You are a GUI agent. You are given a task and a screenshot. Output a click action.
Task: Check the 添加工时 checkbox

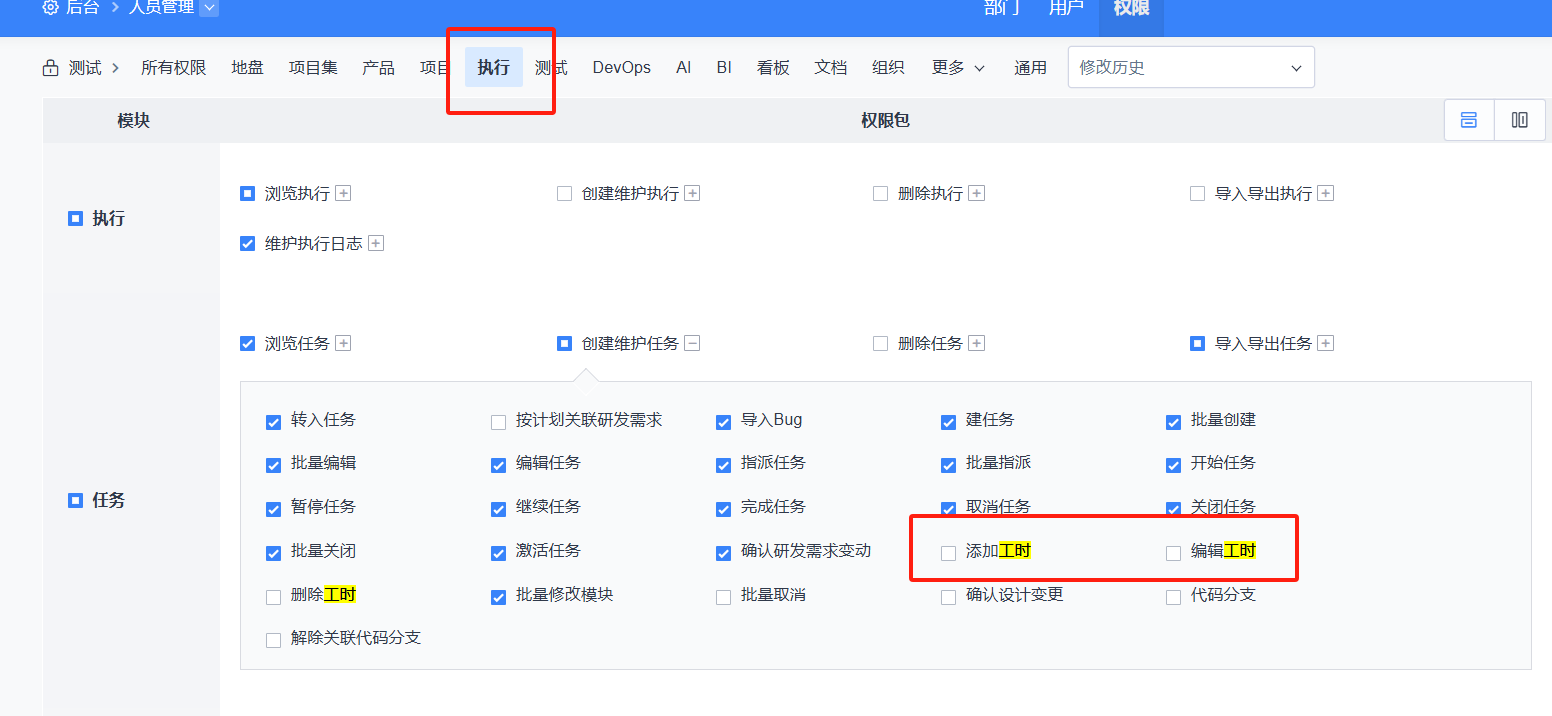click(948, 553)
